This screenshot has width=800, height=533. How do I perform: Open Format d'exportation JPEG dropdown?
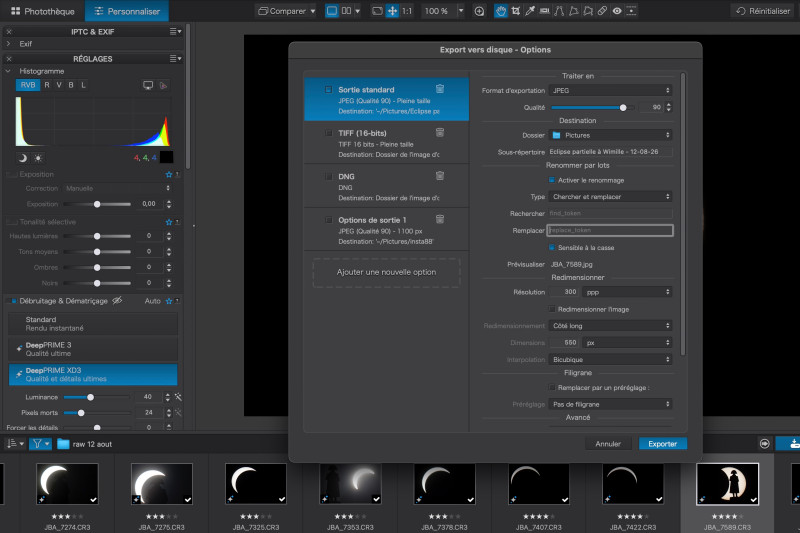(611, 90)
